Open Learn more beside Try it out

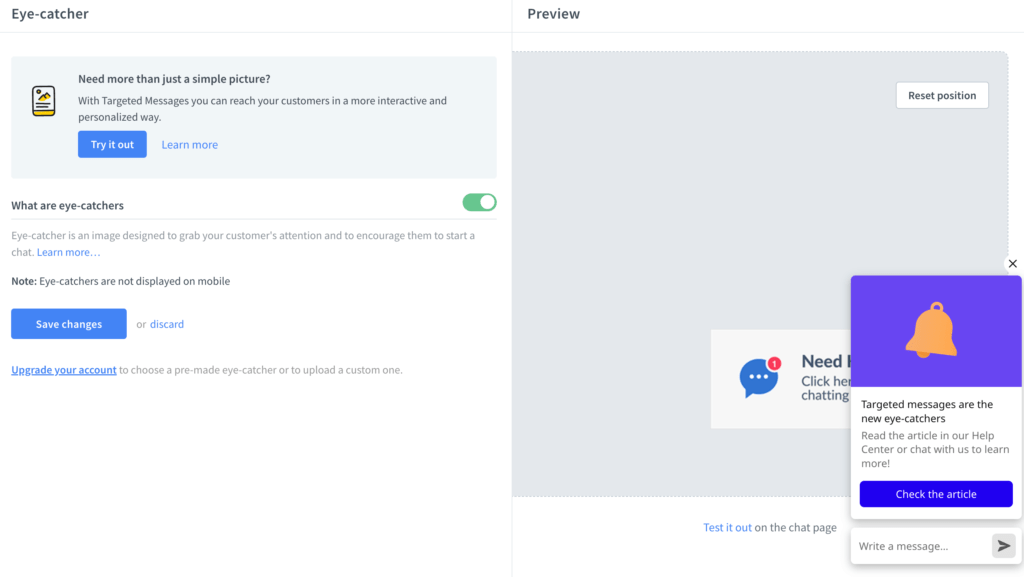pos(189,144)
